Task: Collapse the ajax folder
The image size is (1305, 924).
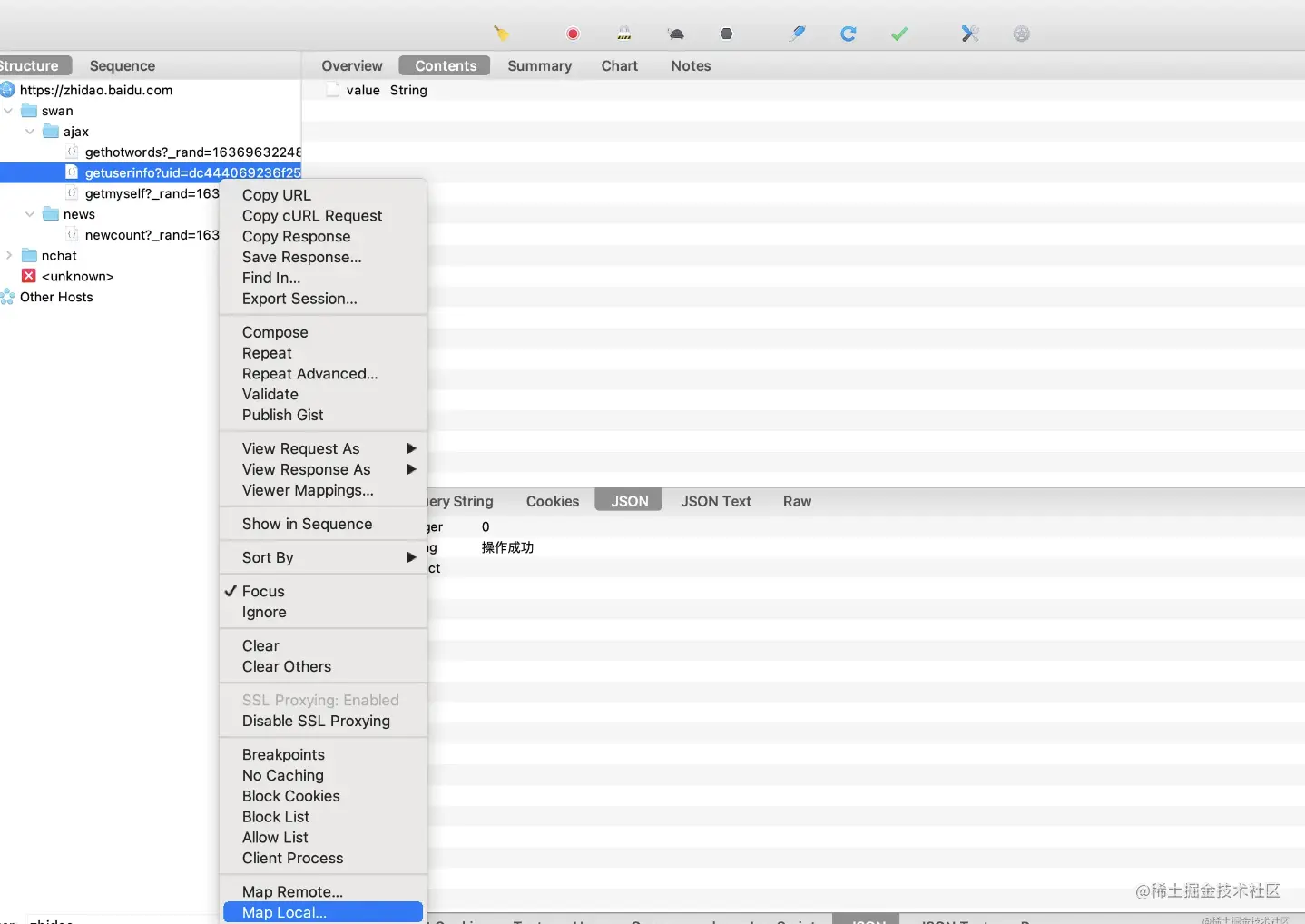Action: tap(30, 132)
